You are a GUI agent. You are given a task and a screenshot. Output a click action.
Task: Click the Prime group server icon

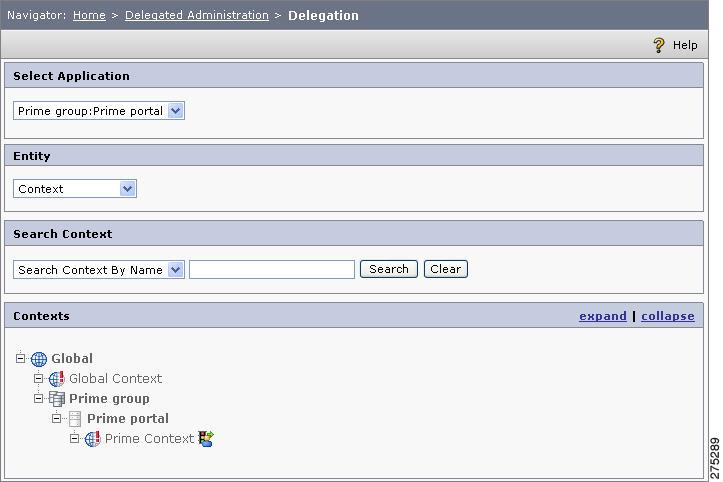pyautogui.click(x=57, y=399)
